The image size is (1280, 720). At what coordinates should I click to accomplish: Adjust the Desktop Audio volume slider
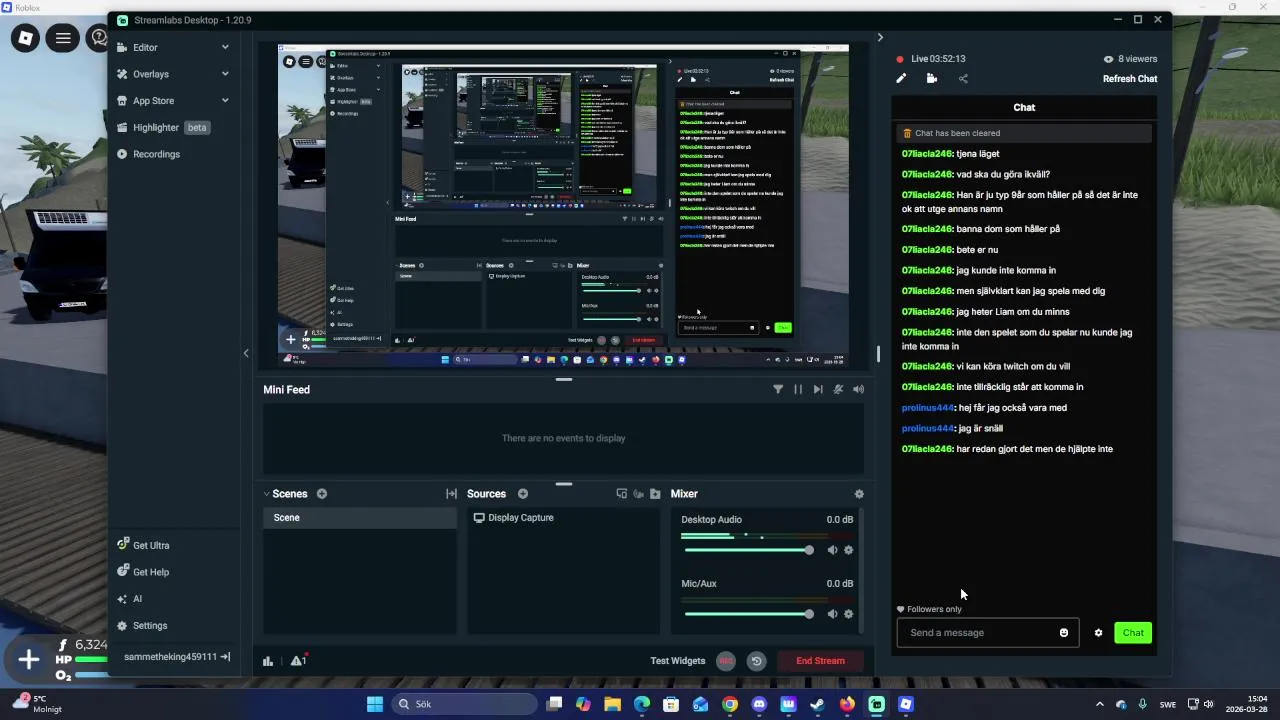pyautogui.click(x=748, y=550)
